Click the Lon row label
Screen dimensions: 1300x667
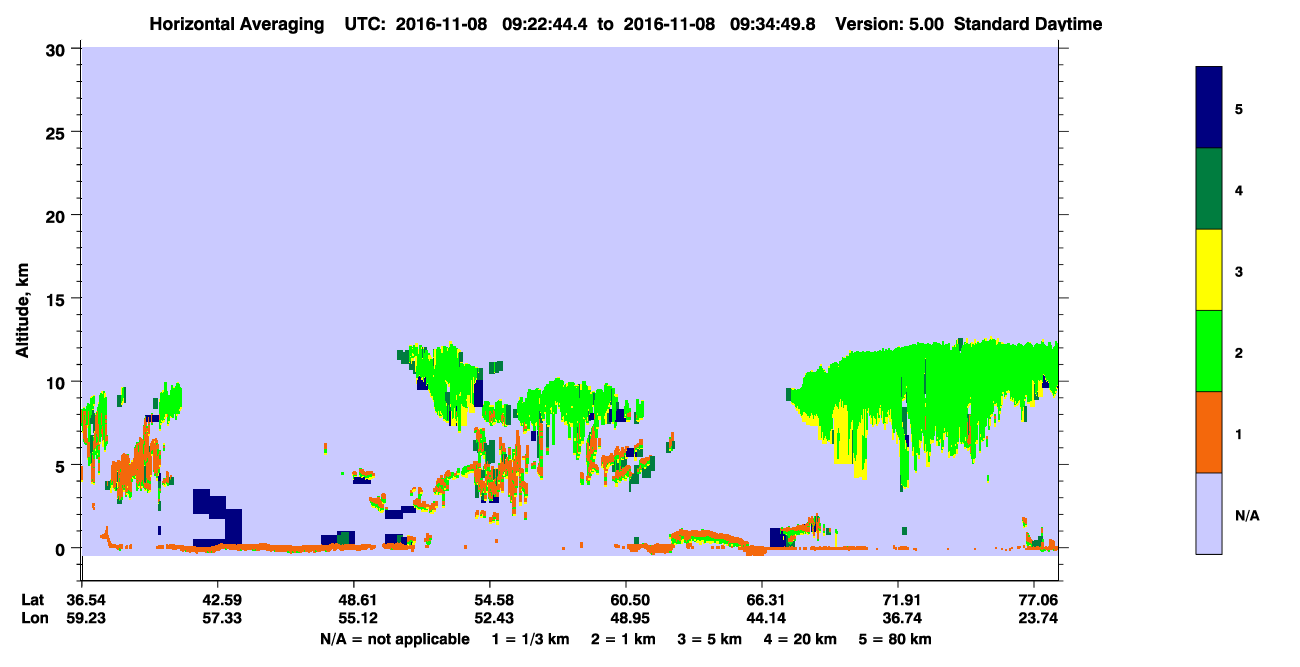pyautogui.click(x=34, y=619)
